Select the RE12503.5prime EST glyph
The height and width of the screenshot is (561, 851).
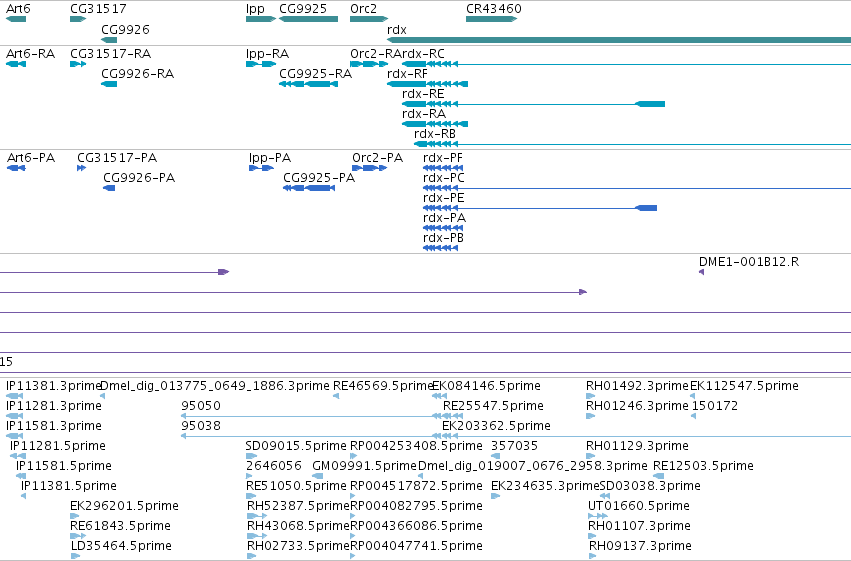click(x=658, y=476)
